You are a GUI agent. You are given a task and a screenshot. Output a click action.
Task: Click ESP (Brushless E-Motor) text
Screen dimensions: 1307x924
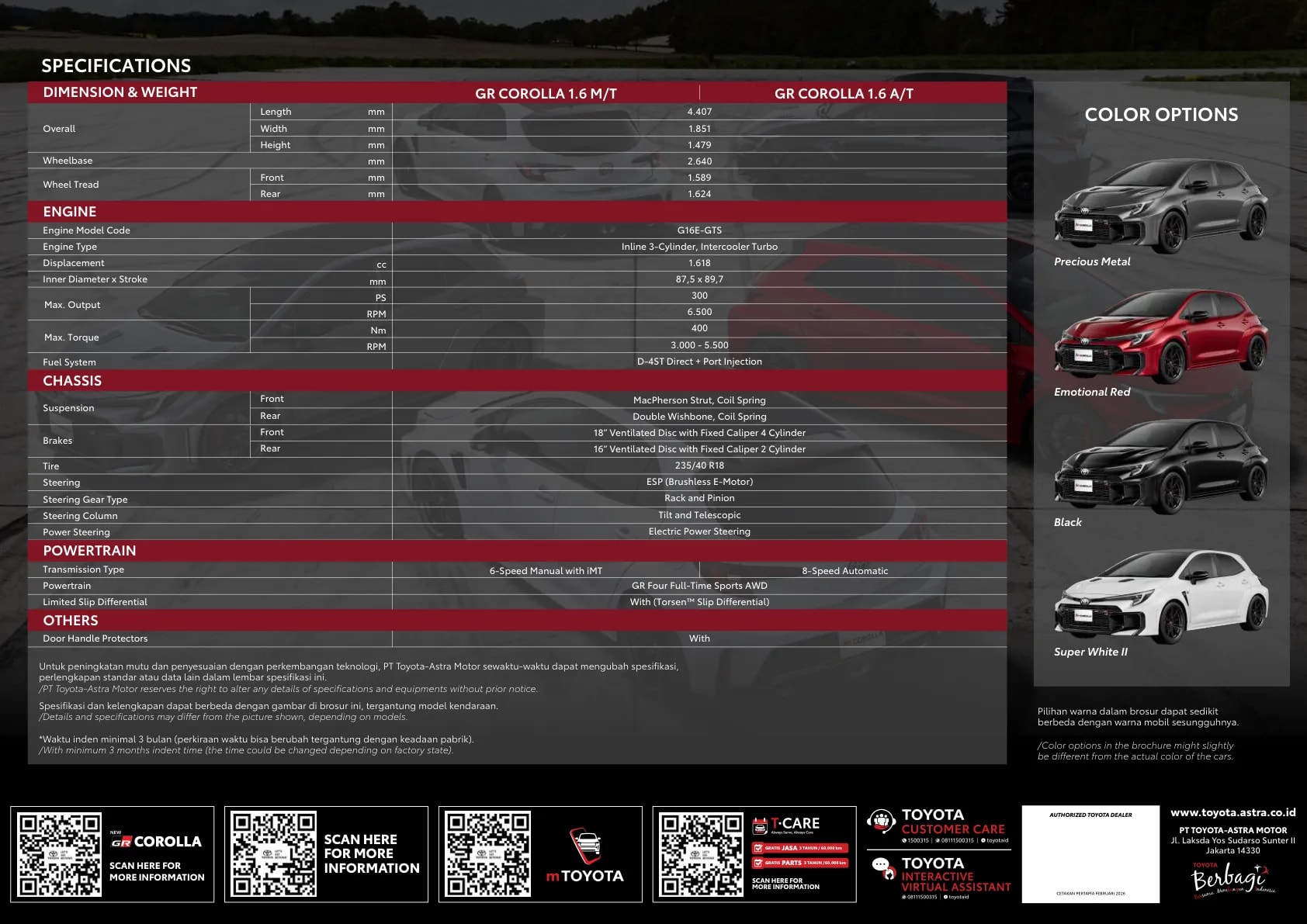[699, 482]
